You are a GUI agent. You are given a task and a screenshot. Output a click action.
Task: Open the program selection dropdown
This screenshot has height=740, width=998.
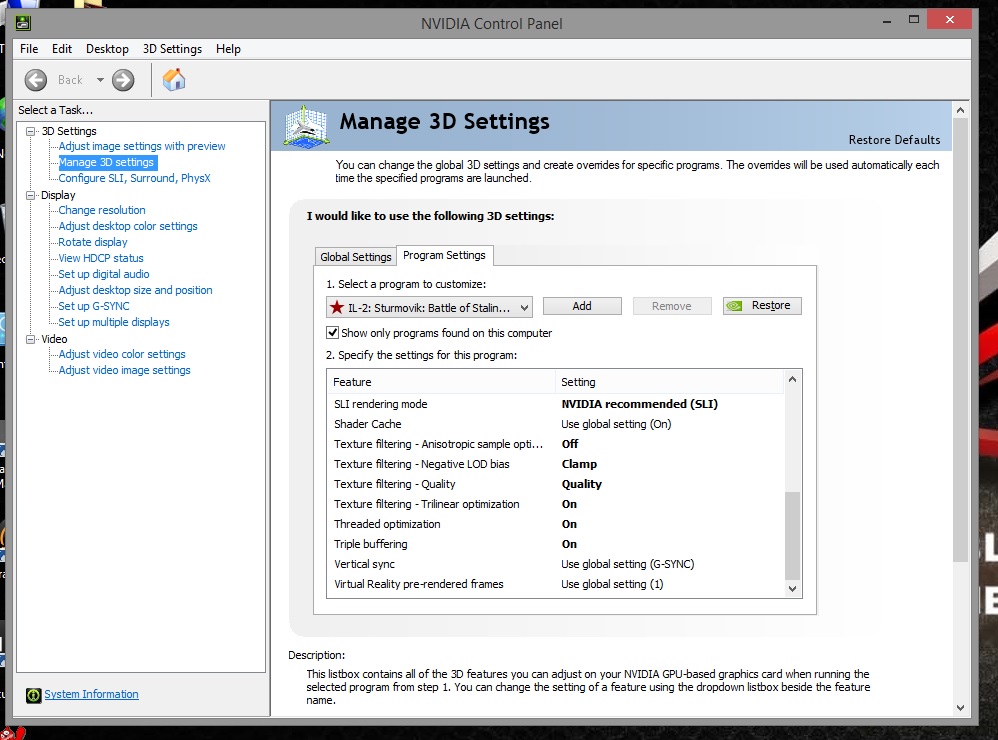[429, 307]
